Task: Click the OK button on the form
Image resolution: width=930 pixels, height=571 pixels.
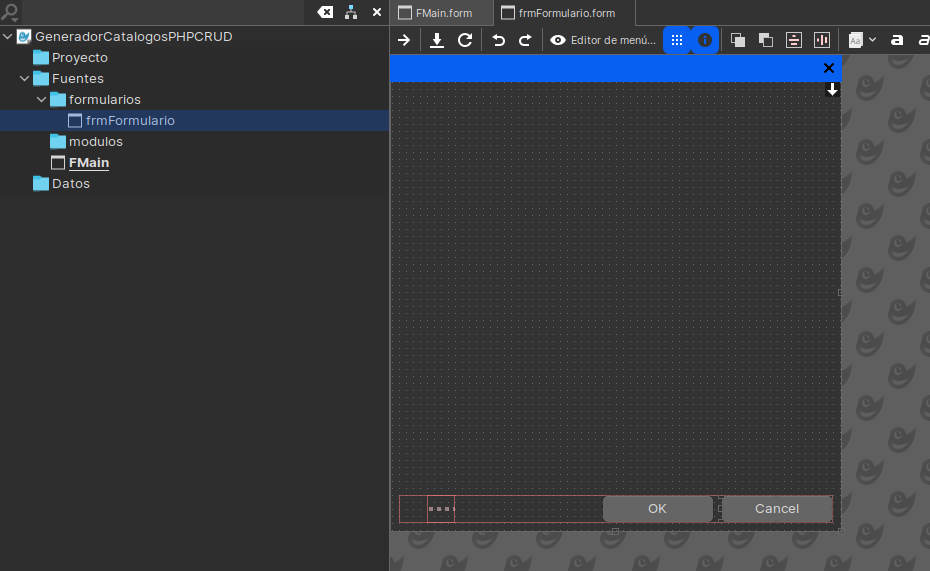Action: [x=657, y=509]
